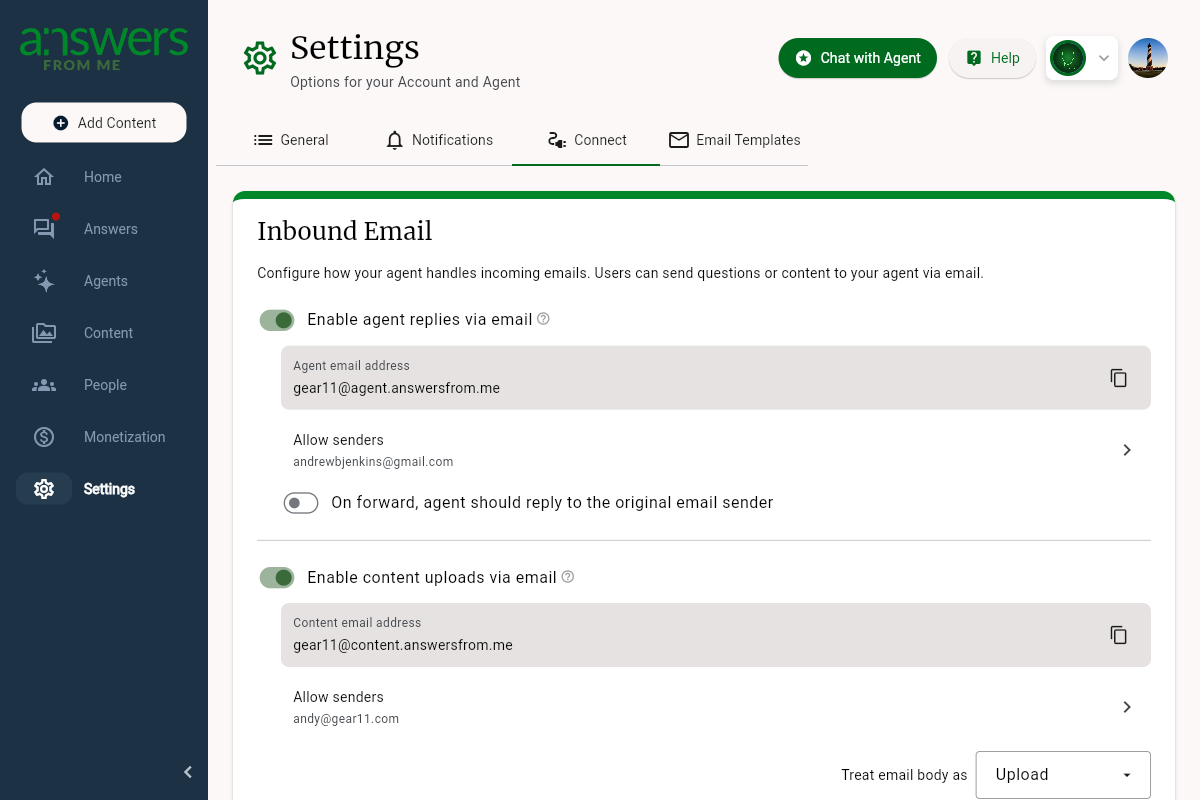This screenshot has height=800, width=1200.
Task: Disable agent replies via email
Action: [x=277, y=319]
